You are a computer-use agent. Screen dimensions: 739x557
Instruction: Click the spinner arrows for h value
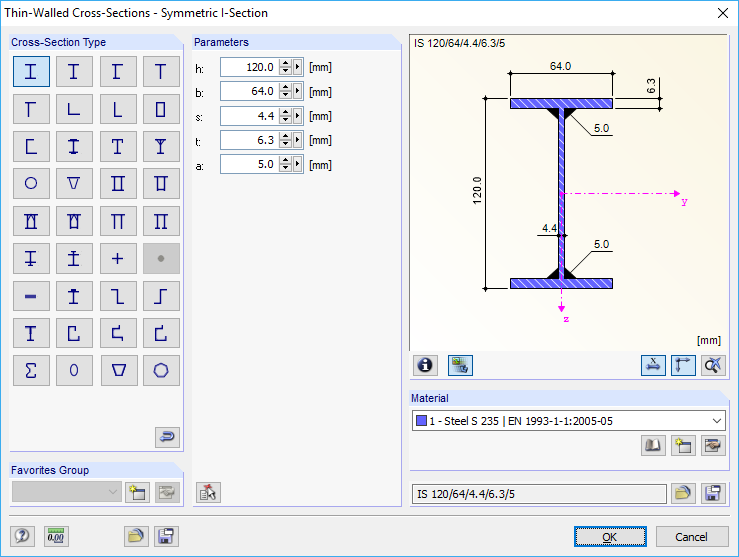click(285, 67)
